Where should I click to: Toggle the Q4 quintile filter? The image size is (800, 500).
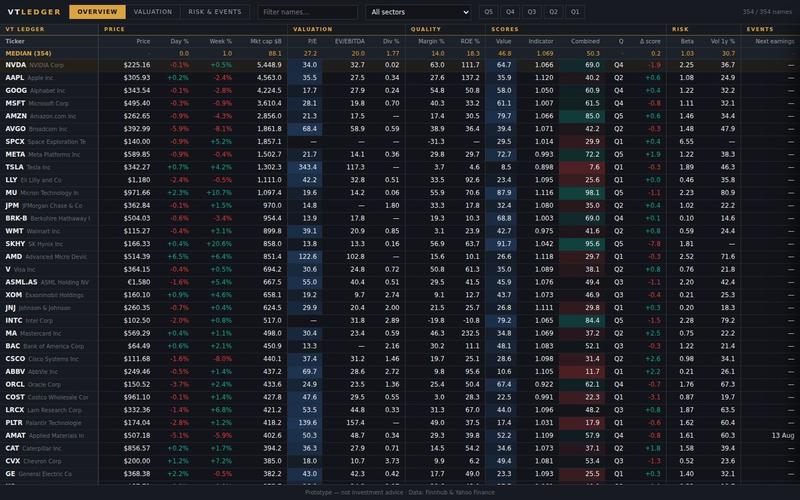pos(510,12)
